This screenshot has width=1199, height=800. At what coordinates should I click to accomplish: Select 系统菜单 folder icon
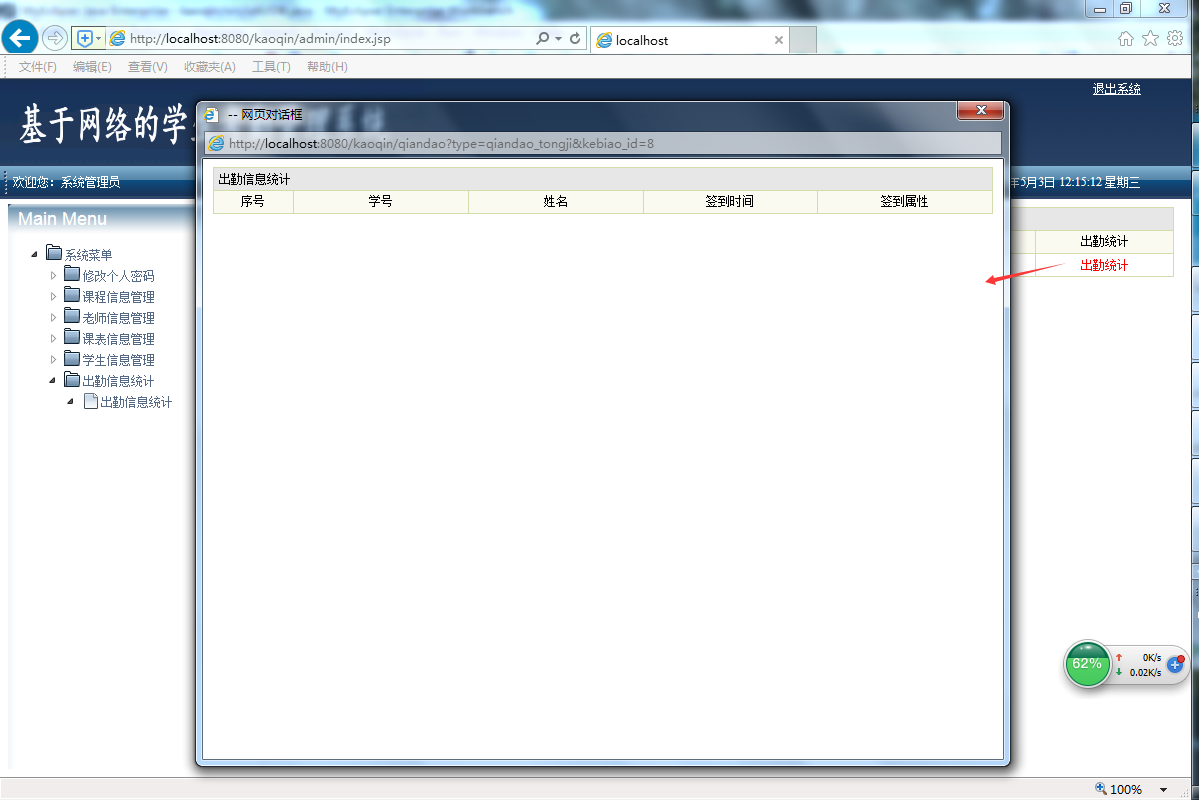tap(54, 252)
